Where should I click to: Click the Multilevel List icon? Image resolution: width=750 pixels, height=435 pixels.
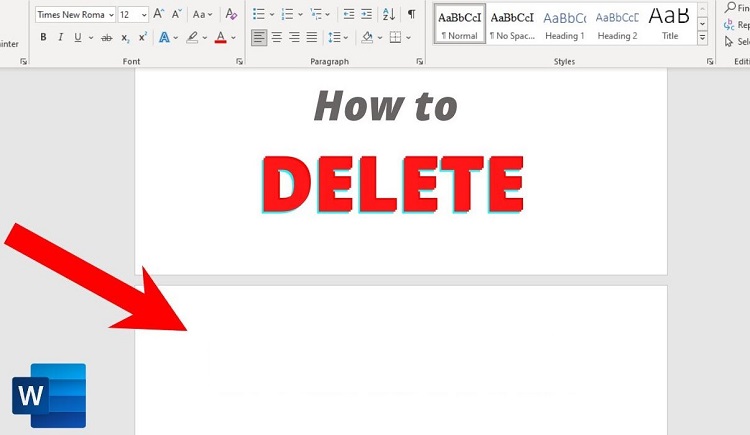[x=316, y=14]
